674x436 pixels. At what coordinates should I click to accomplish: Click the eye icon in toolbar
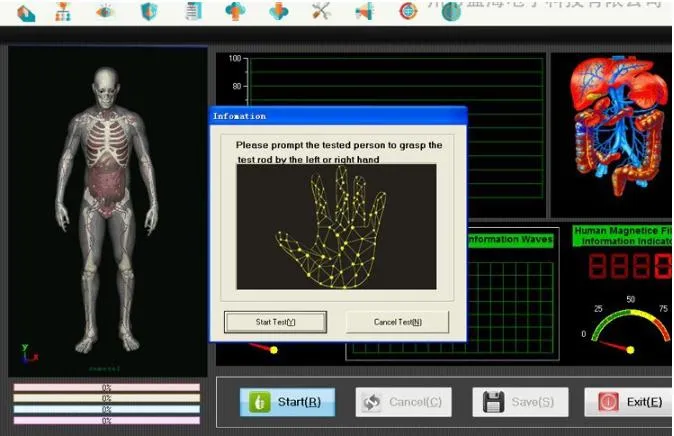point(105,12)
